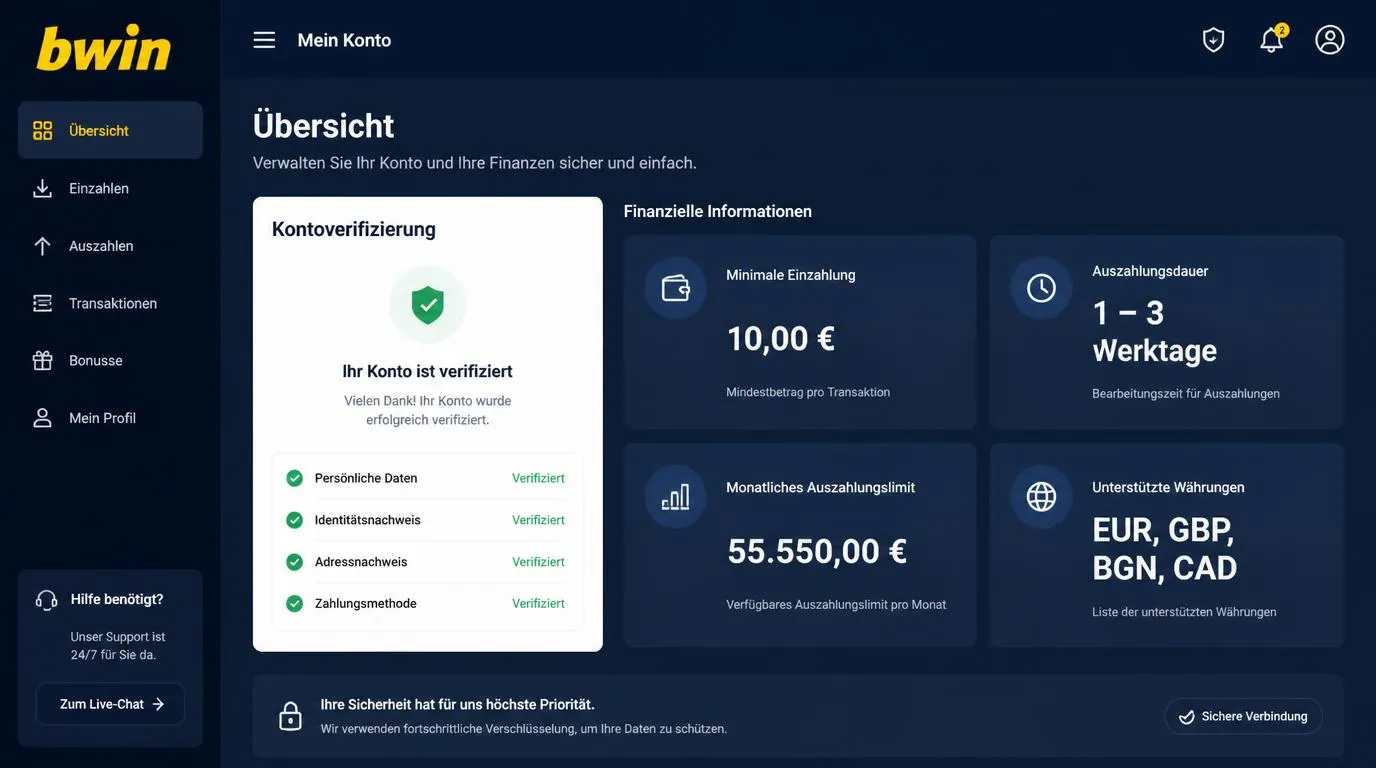Click the Sichere Verbindung badge
The width and height of the screenshot is (1376, 768).
coord(1243,717)
